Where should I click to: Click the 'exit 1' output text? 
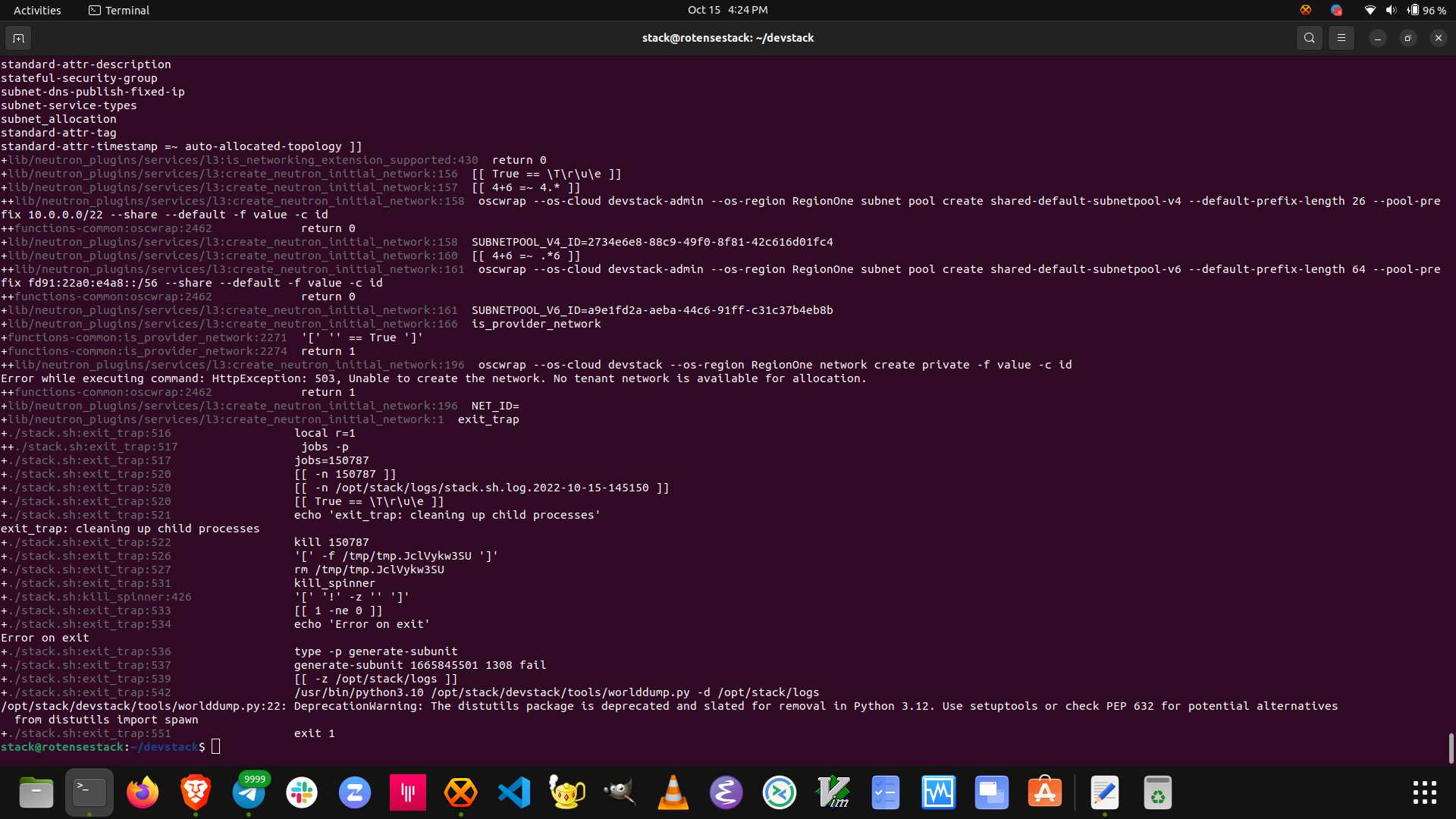point(314,733)
